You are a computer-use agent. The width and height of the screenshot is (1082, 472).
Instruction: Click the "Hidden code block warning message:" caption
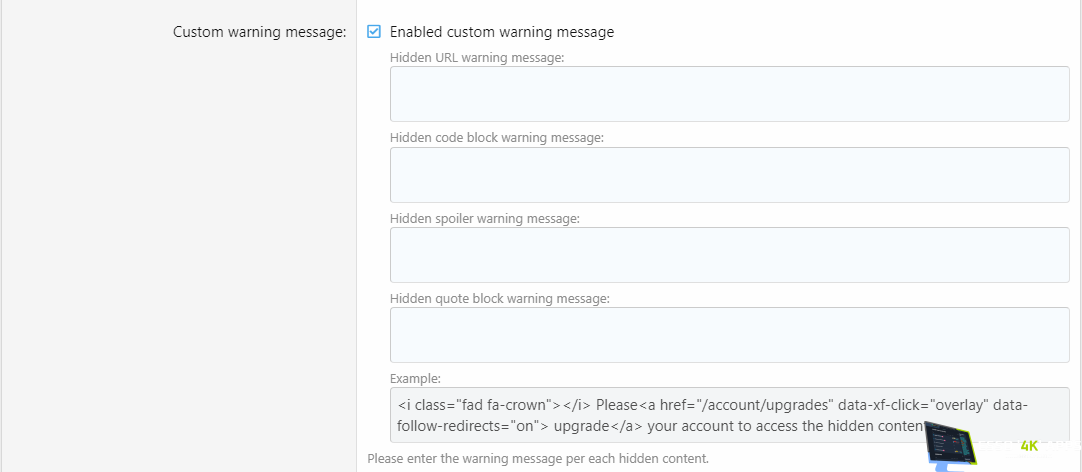(496, 137)
